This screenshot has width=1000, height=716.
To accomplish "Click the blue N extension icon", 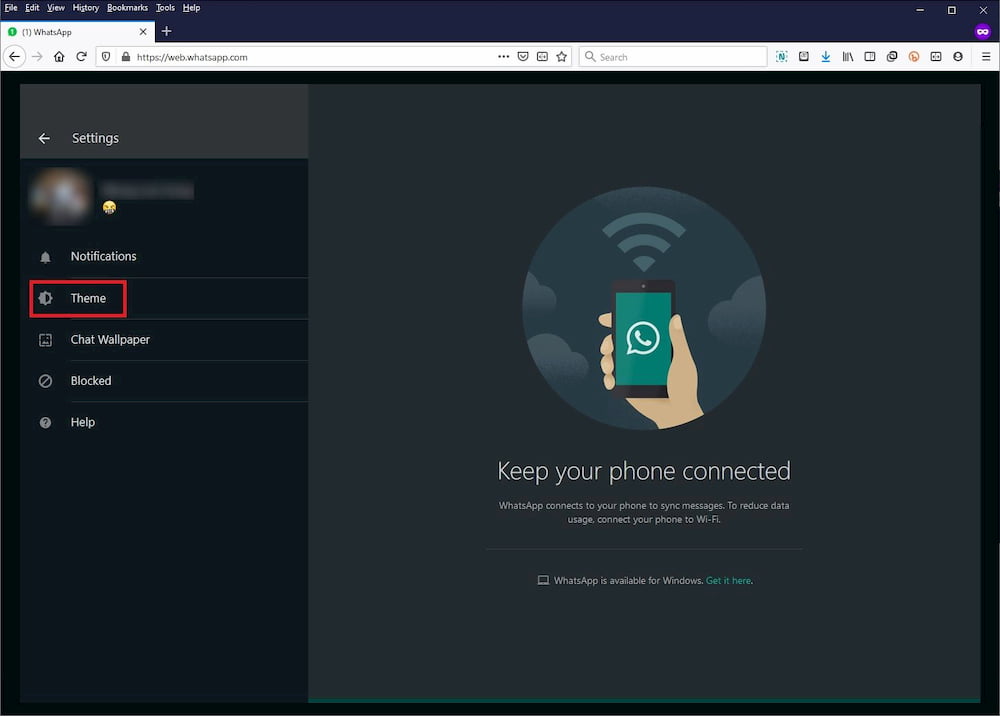I will 781,57.
